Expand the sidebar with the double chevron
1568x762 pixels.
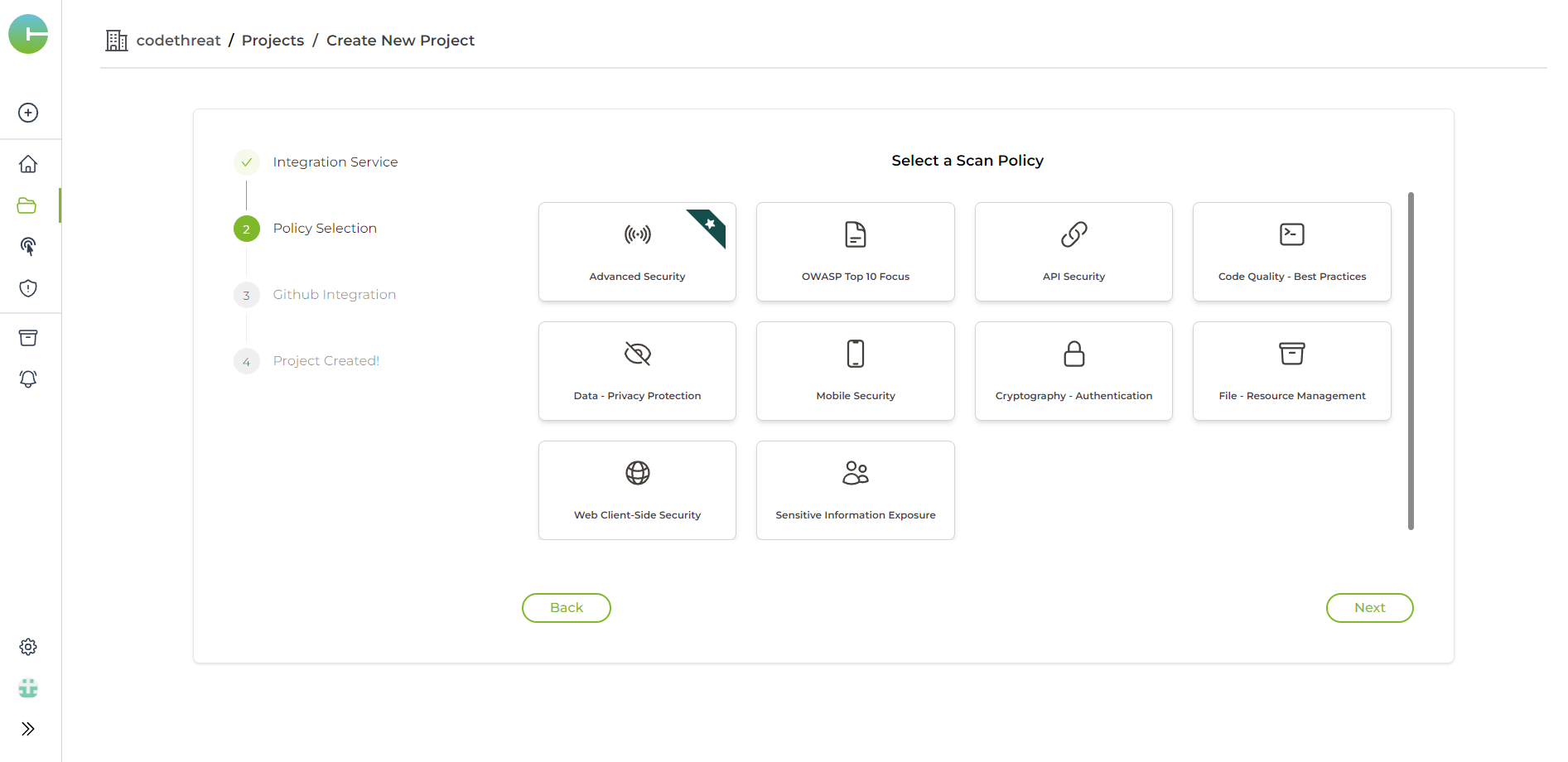pyautogui.click(x=28, y=729)
